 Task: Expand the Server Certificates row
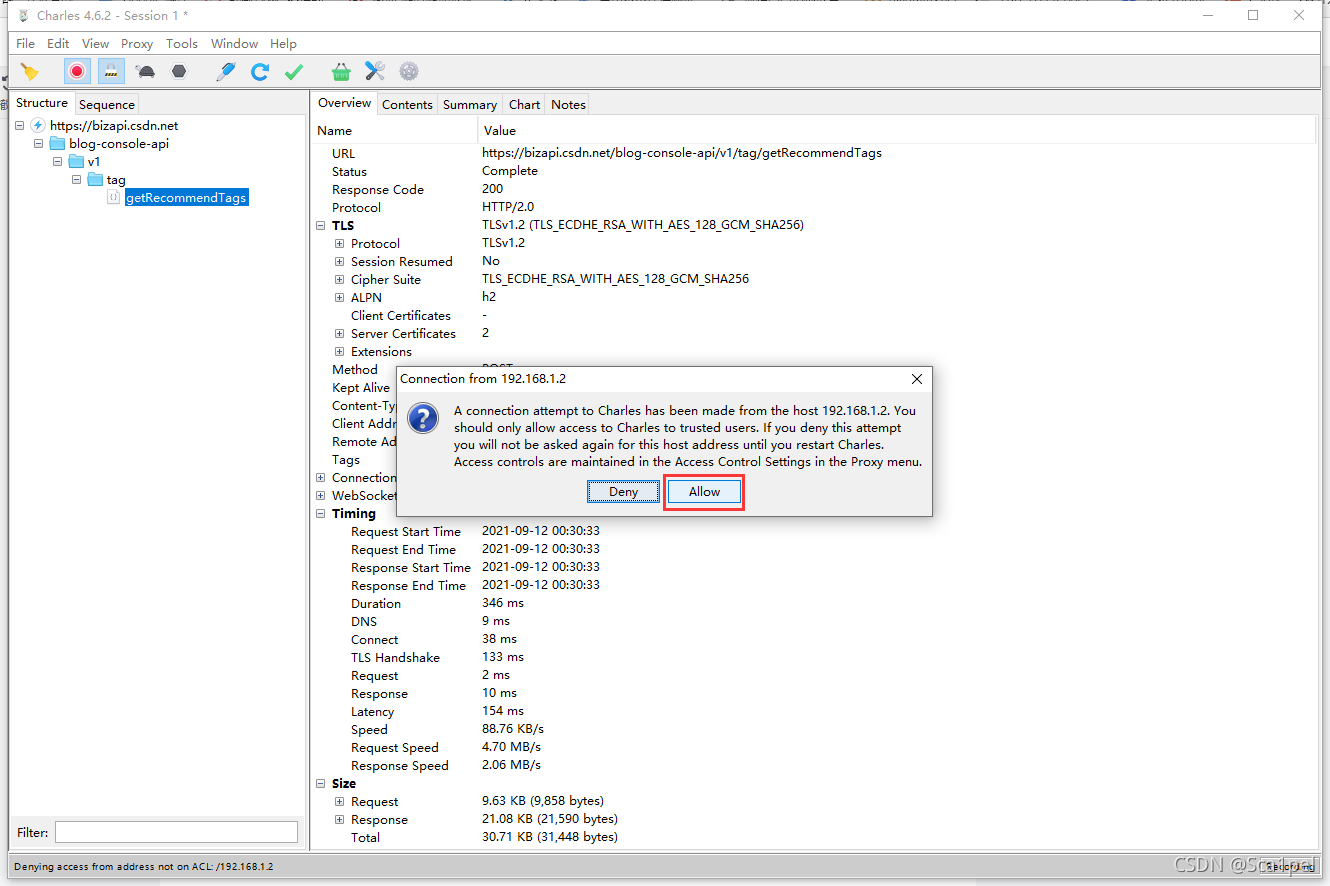tap(340, 334)
